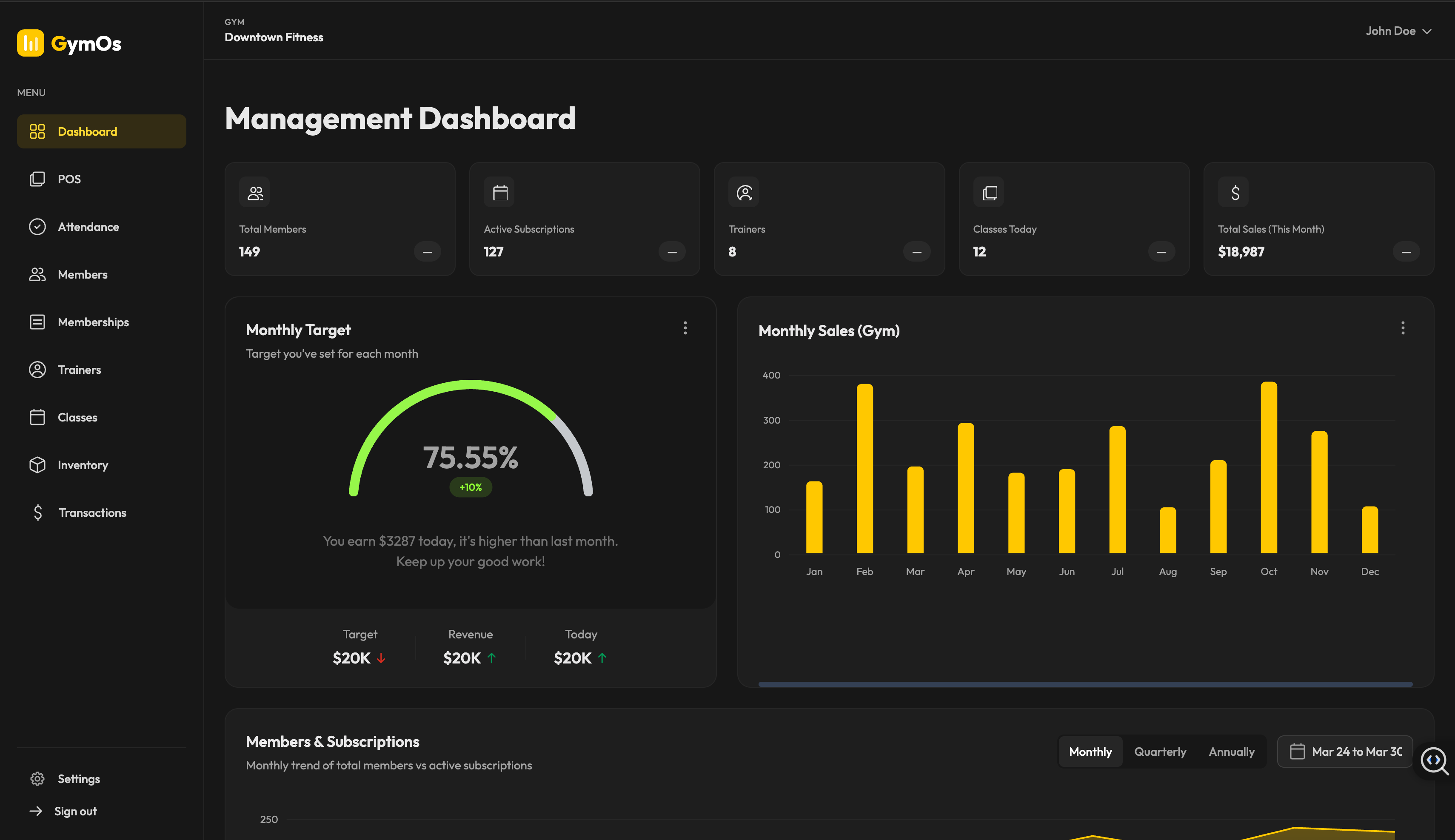This screenshot has width=1455, height=840.
Task: Click the Total Members people icon
Action: pos(254,193)
